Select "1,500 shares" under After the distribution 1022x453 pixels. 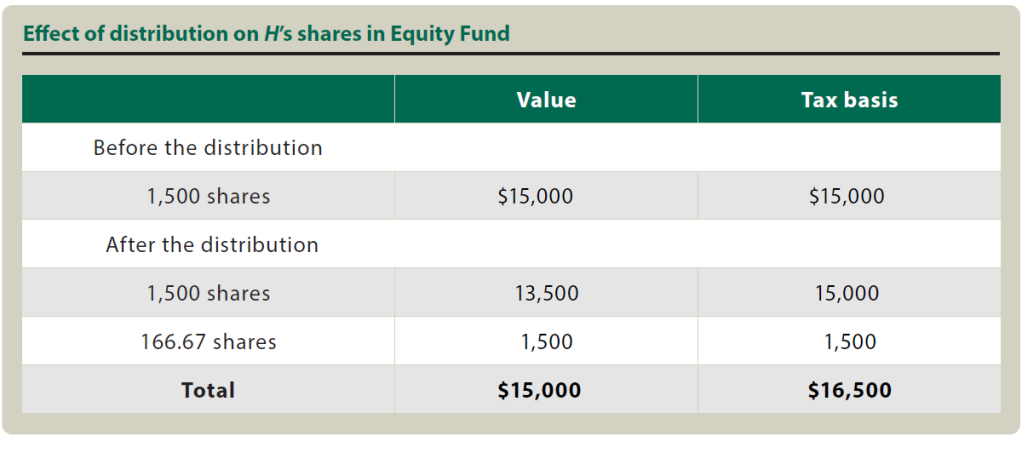coord(208,294)
